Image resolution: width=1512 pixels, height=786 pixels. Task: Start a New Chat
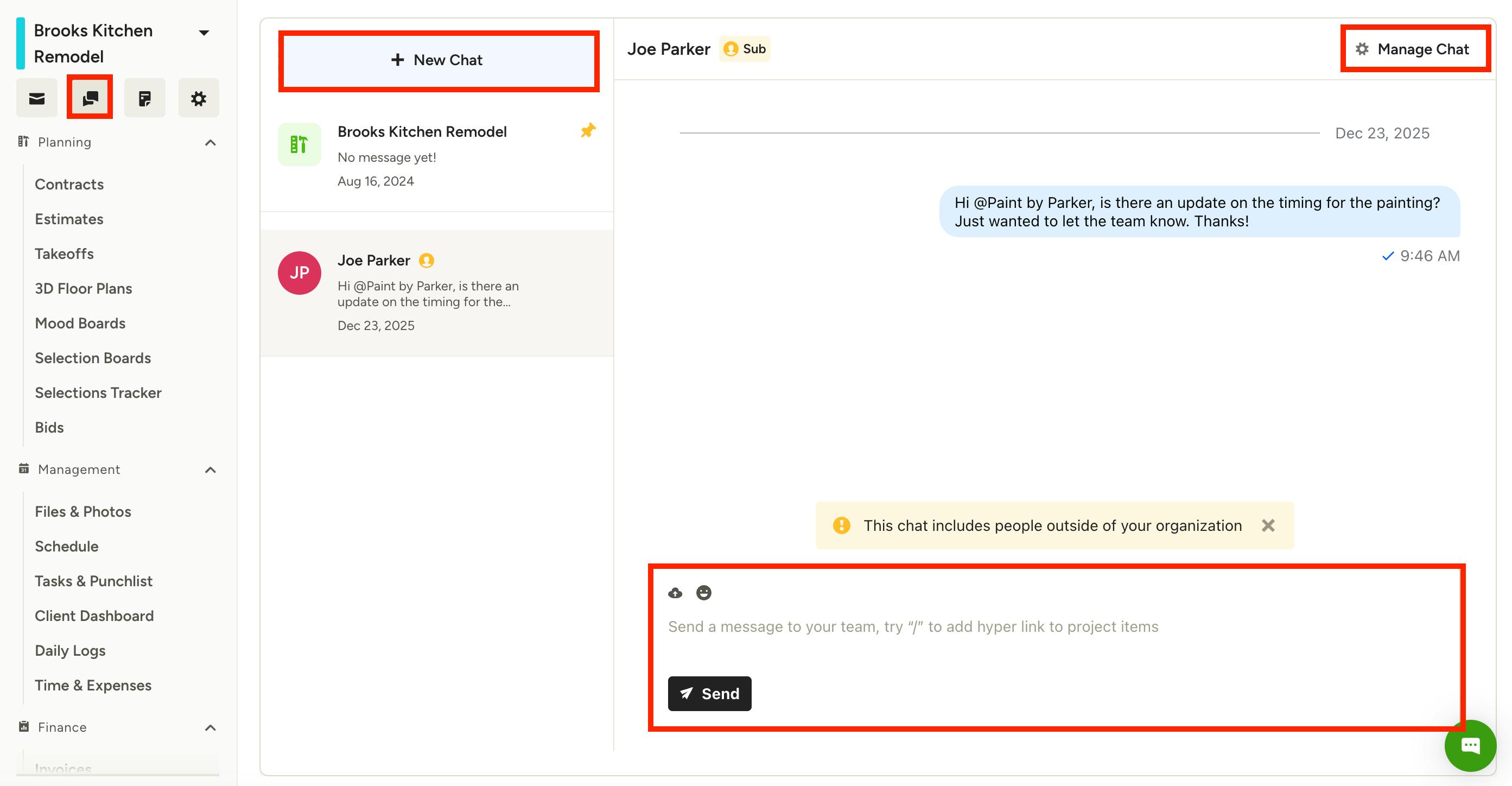point(438,60)
